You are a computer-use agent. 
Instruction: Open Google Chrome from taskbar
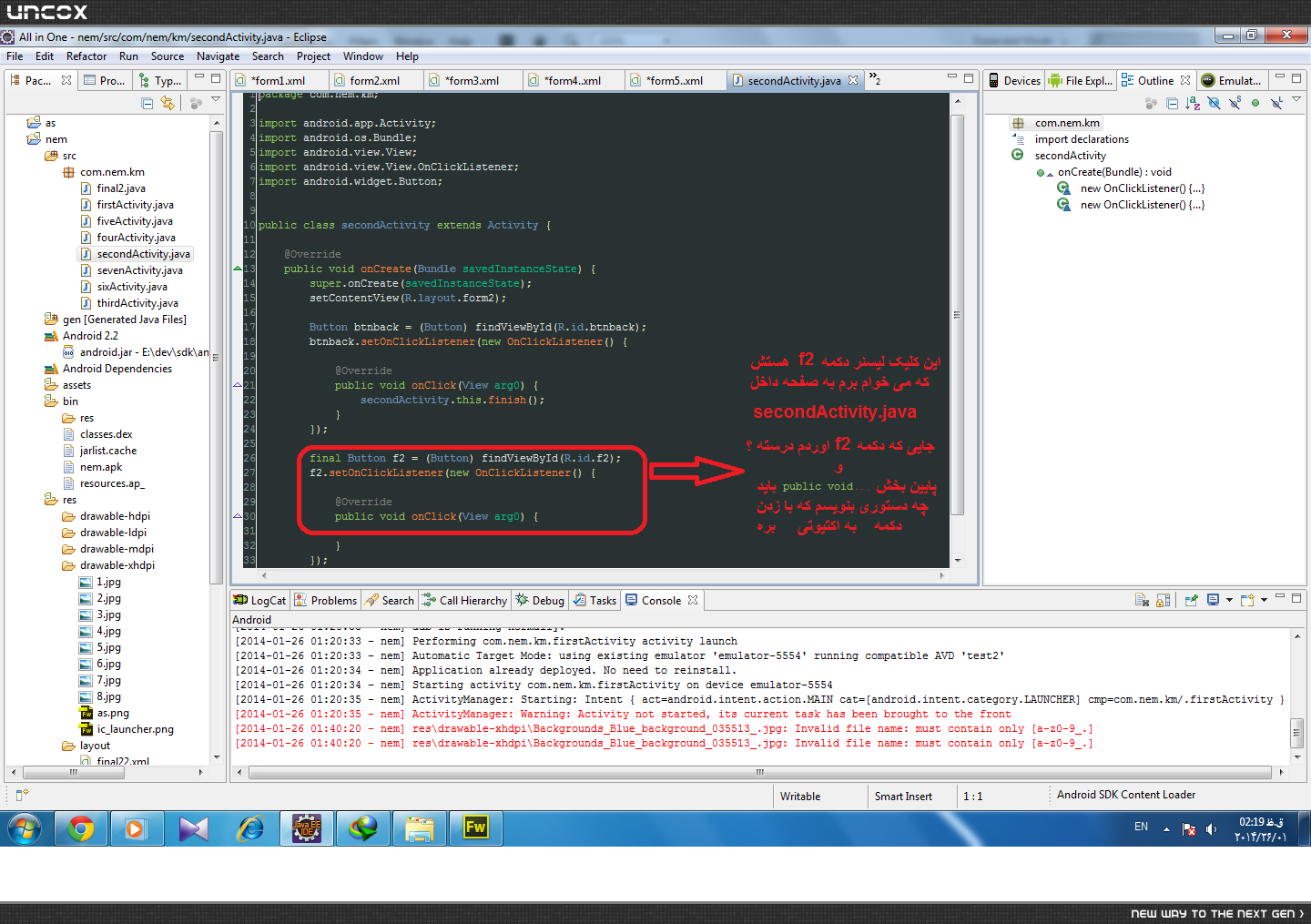tap(81, 828)
